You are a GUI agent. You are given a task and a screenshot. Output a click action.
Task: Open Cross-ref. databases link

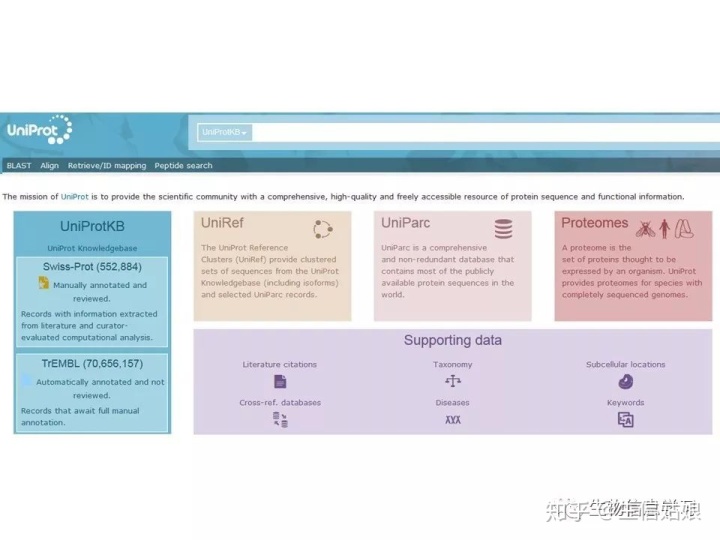pyautogui.click(x=280, y=403)
